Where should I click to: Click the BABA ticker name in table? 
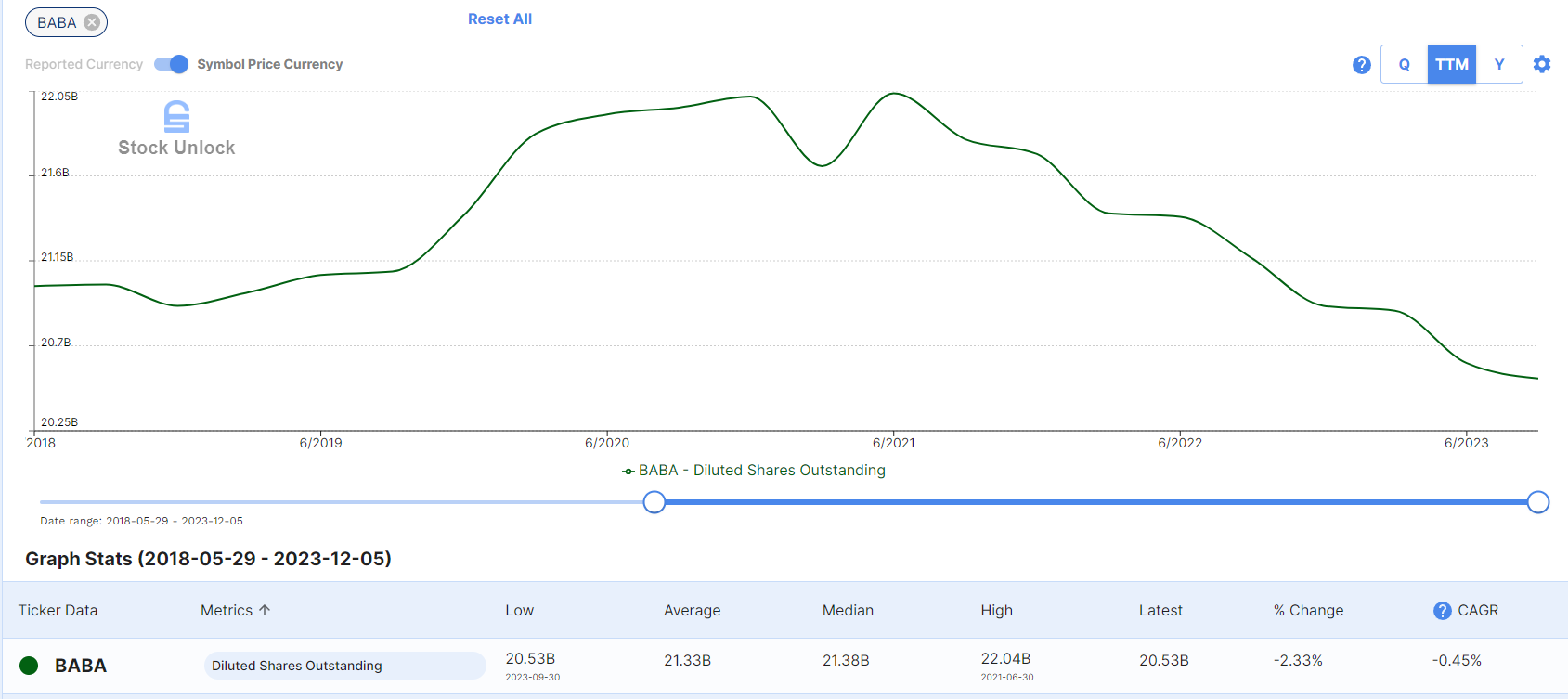coord(81,666)
